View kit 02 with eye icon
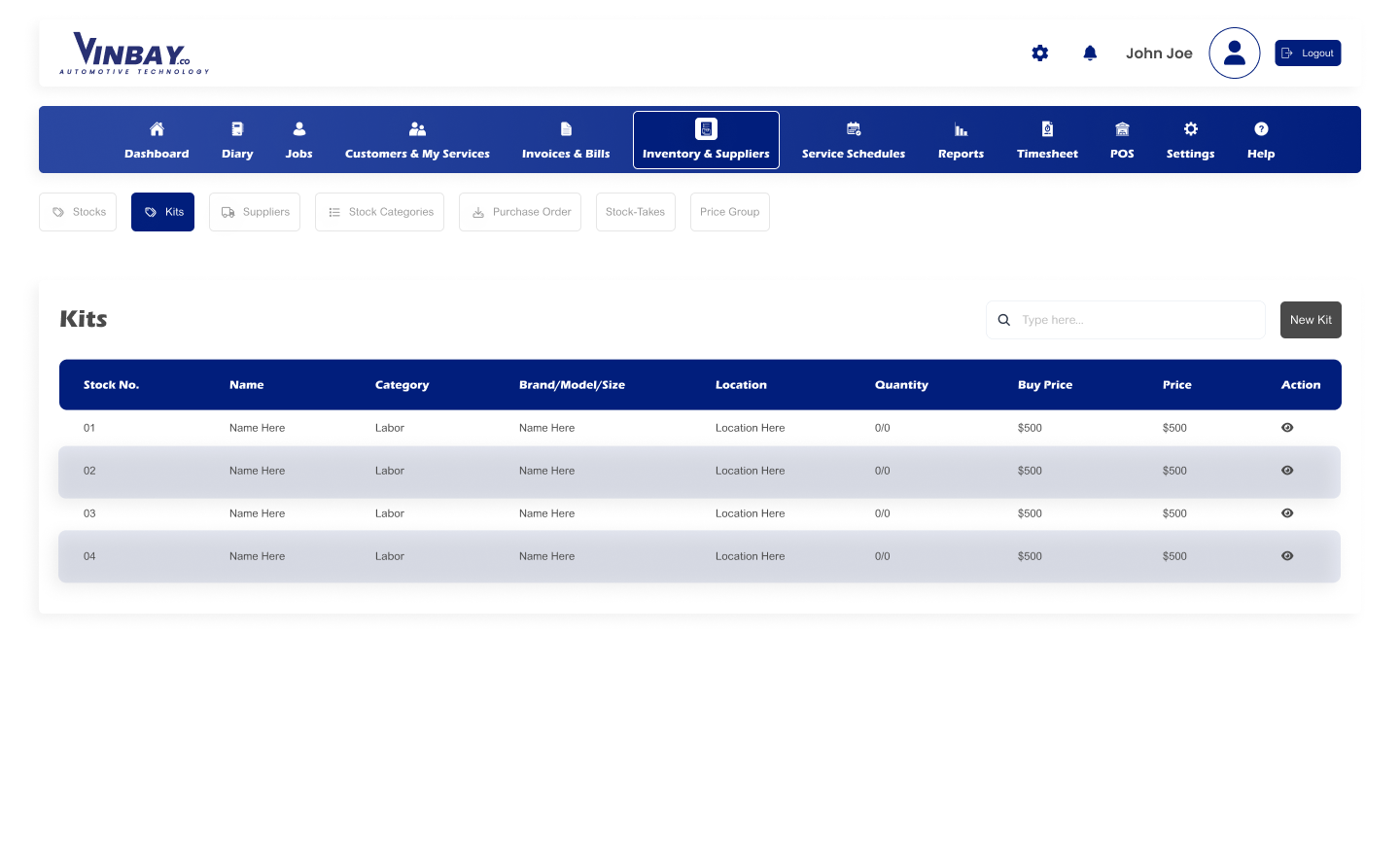Image resolution: width=1400 pixels, height=846 pixels. pos(1287,471)
